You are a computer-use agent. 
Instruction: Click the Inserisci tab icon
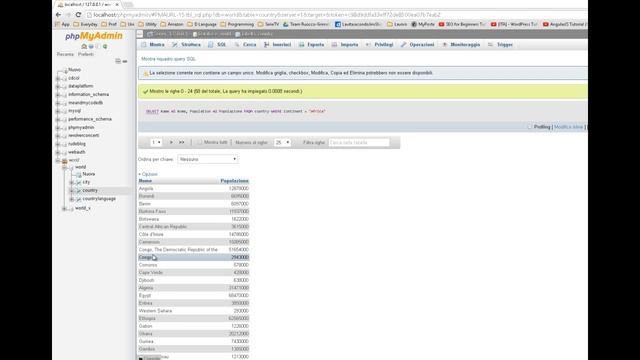(x=267, y=44)
